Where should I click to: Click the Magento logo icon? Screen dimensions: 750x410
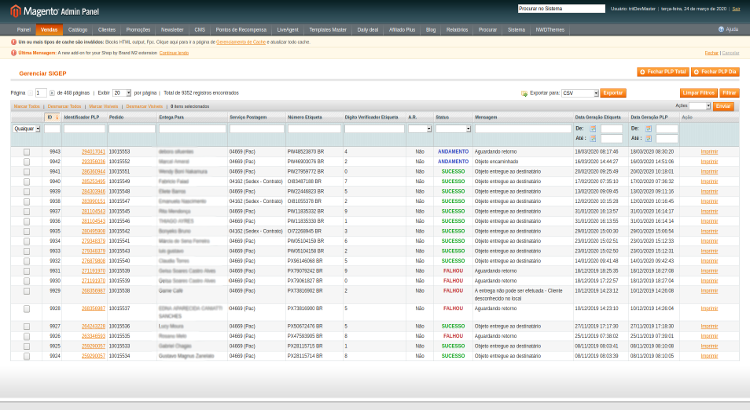[16, 11]
